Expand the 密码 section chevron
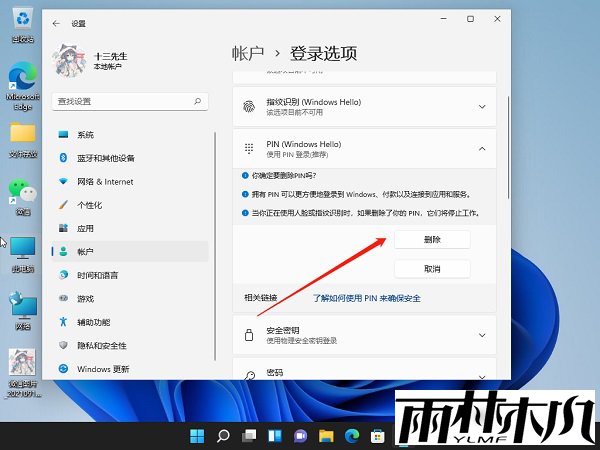Image resolution: width=600 pixels, height=450 pixels. tap(482, 377)
